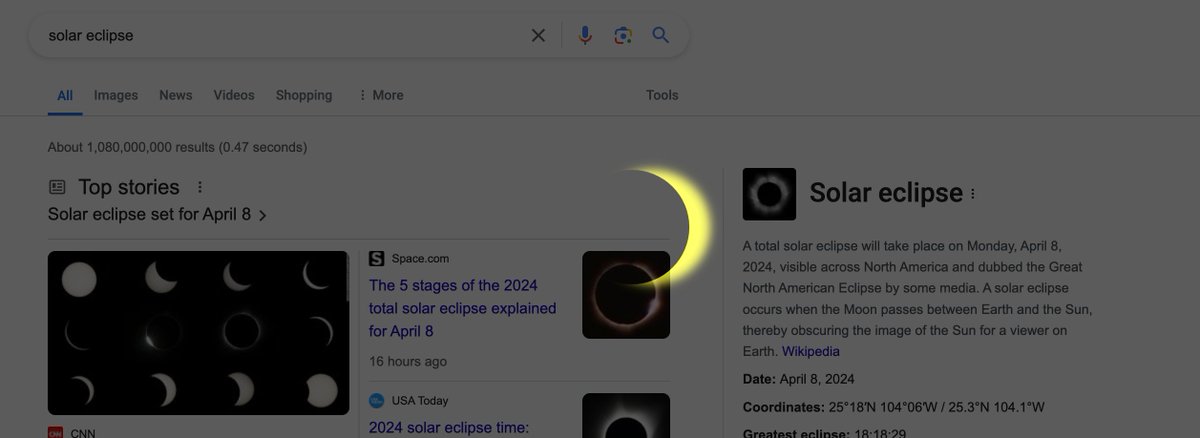
Task: Switch to the Images tab
Action: 116,95
